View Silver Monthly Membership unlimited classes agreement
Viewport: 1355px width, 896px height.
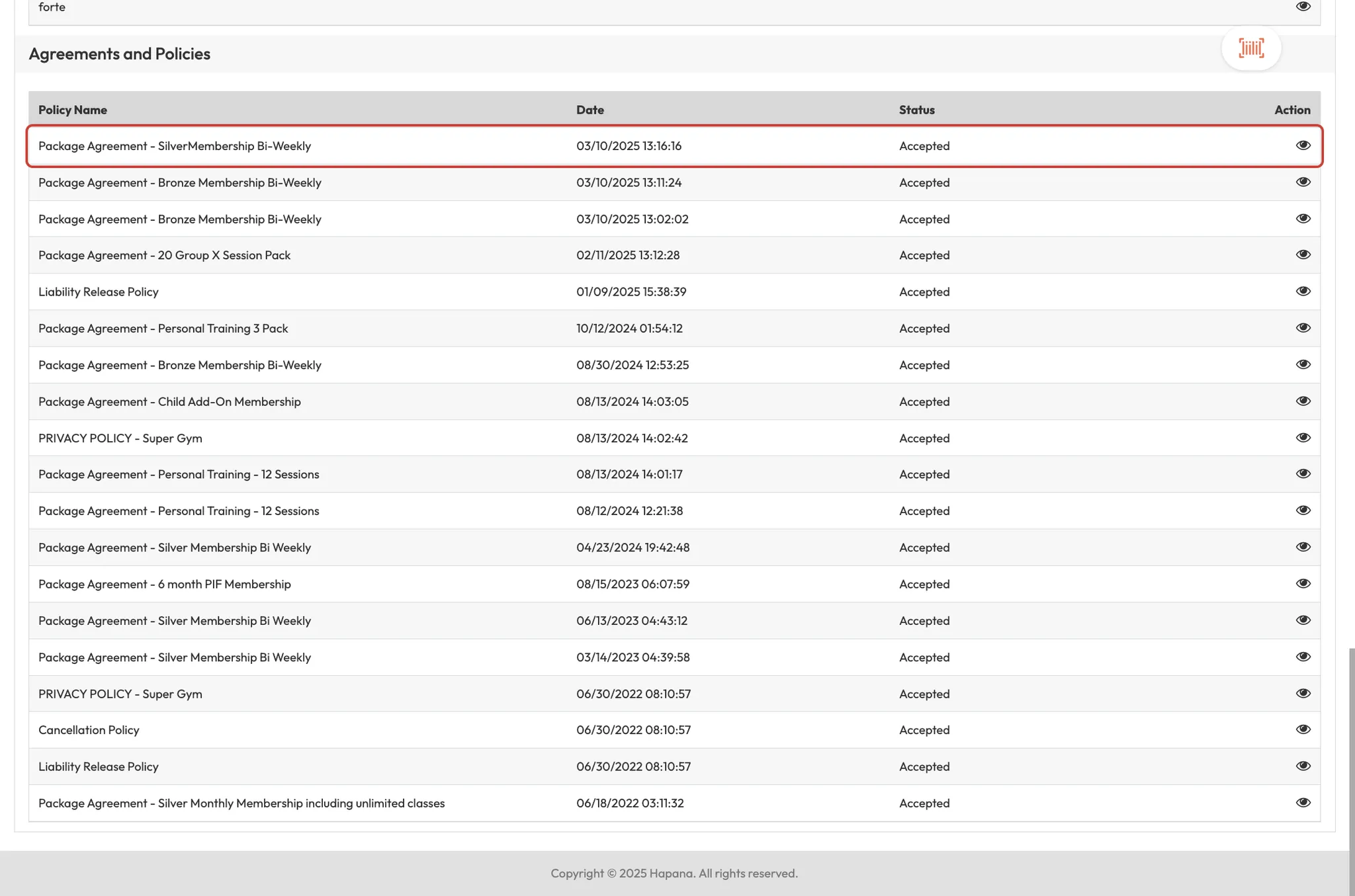click(1303, 803)
